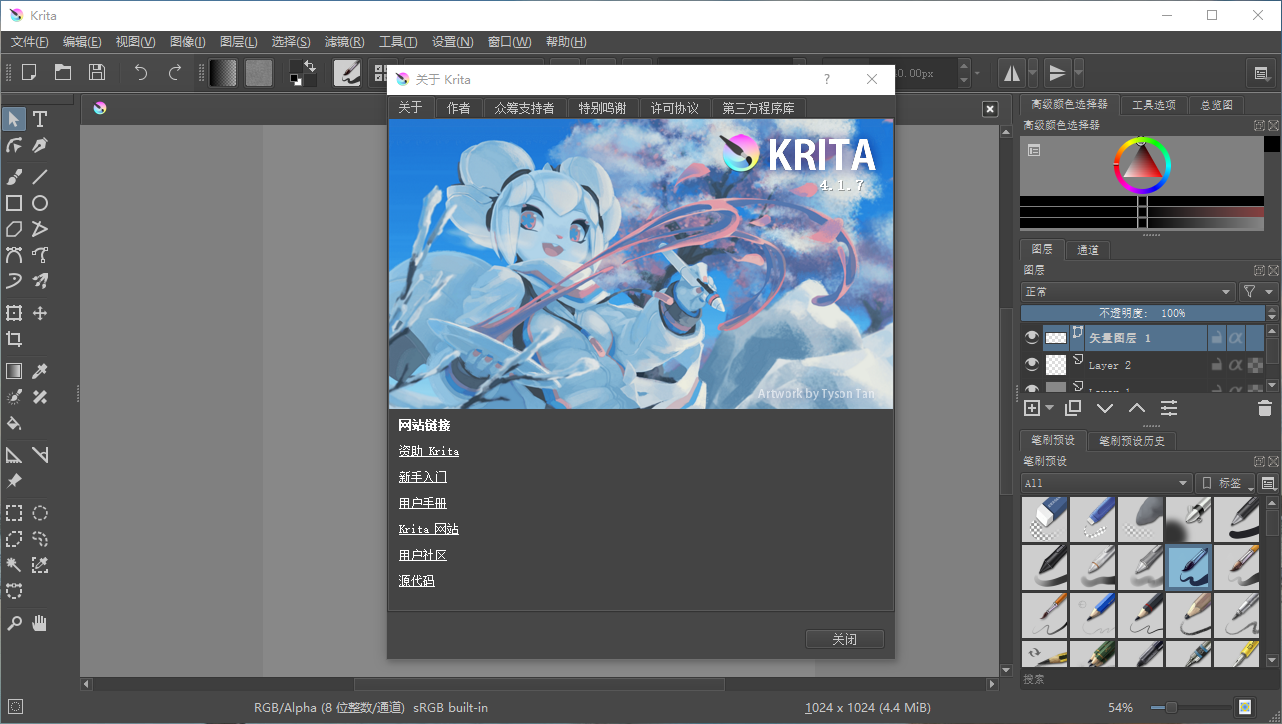This screenshot has height=724, width=1282.
Task: Swap foreground and background colors
Action: (311, 66)
